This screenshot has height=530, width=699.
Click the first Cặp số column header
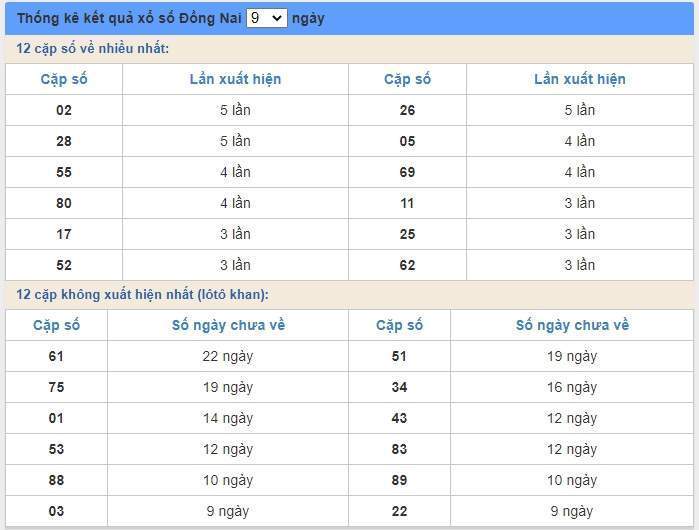tap(64, 79)
